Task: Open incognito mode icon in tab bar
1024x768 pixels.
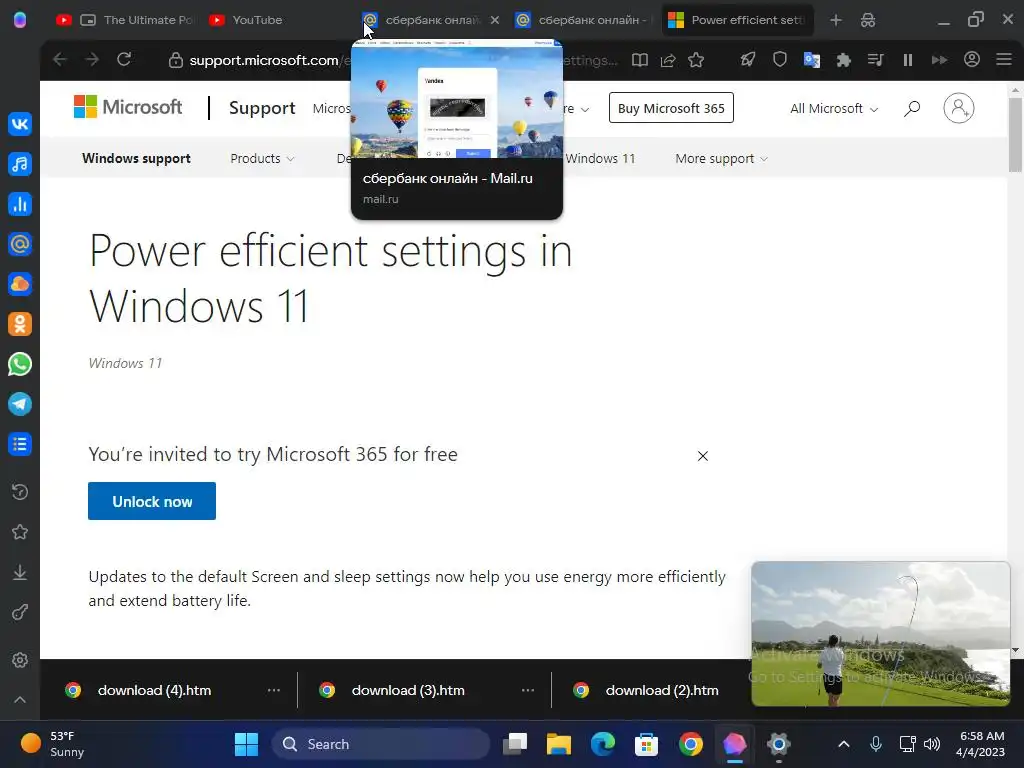Action: pos(868,20)
